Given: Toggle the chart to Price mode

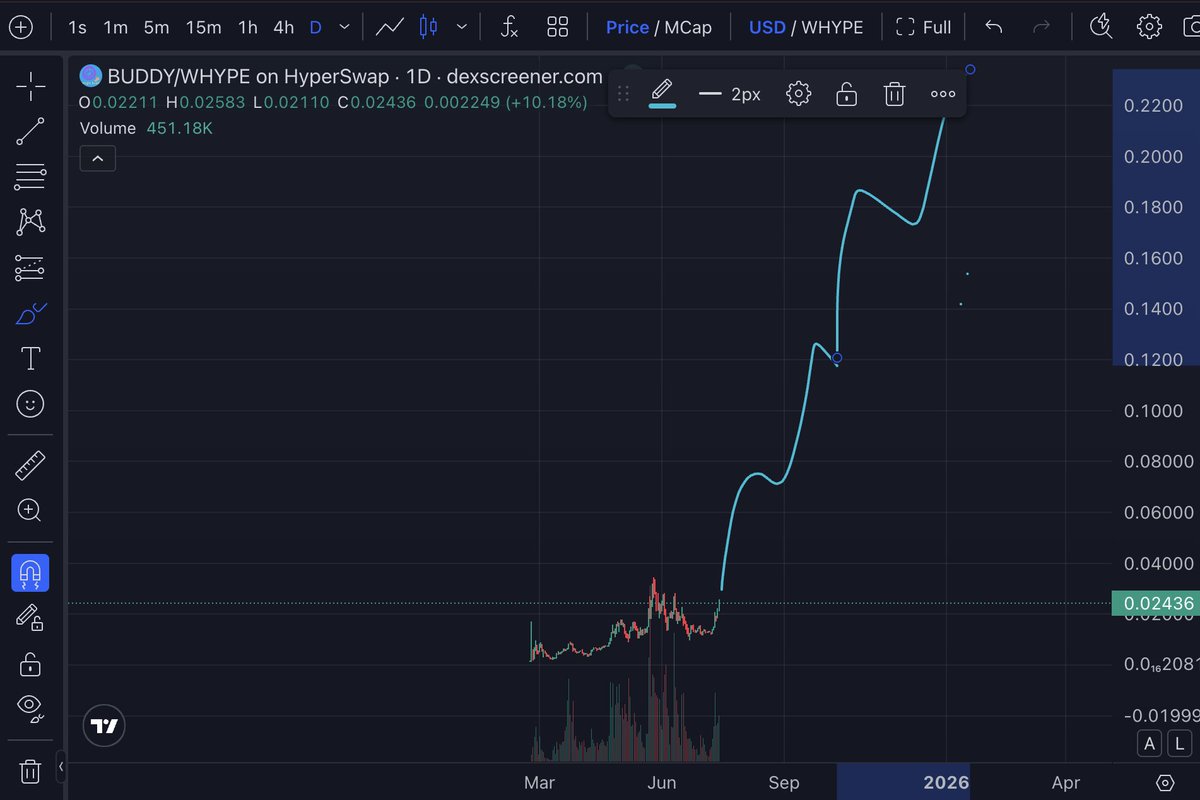Looking at the screenshot, I should coord(627,27).
